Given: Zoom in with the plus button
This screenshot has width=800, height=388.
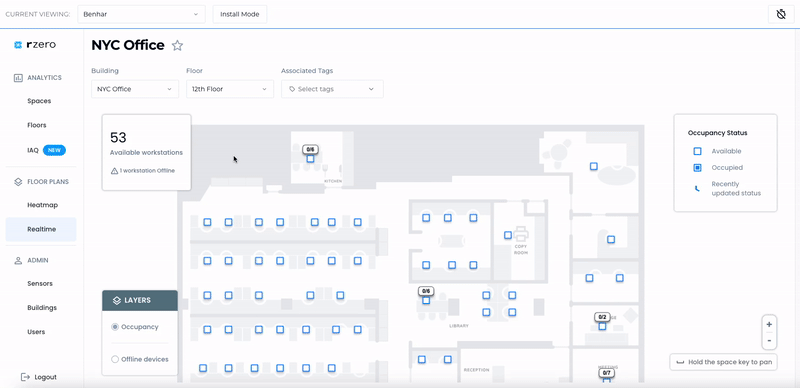Looking at the screenshot, I should click(x=769, y=324).
